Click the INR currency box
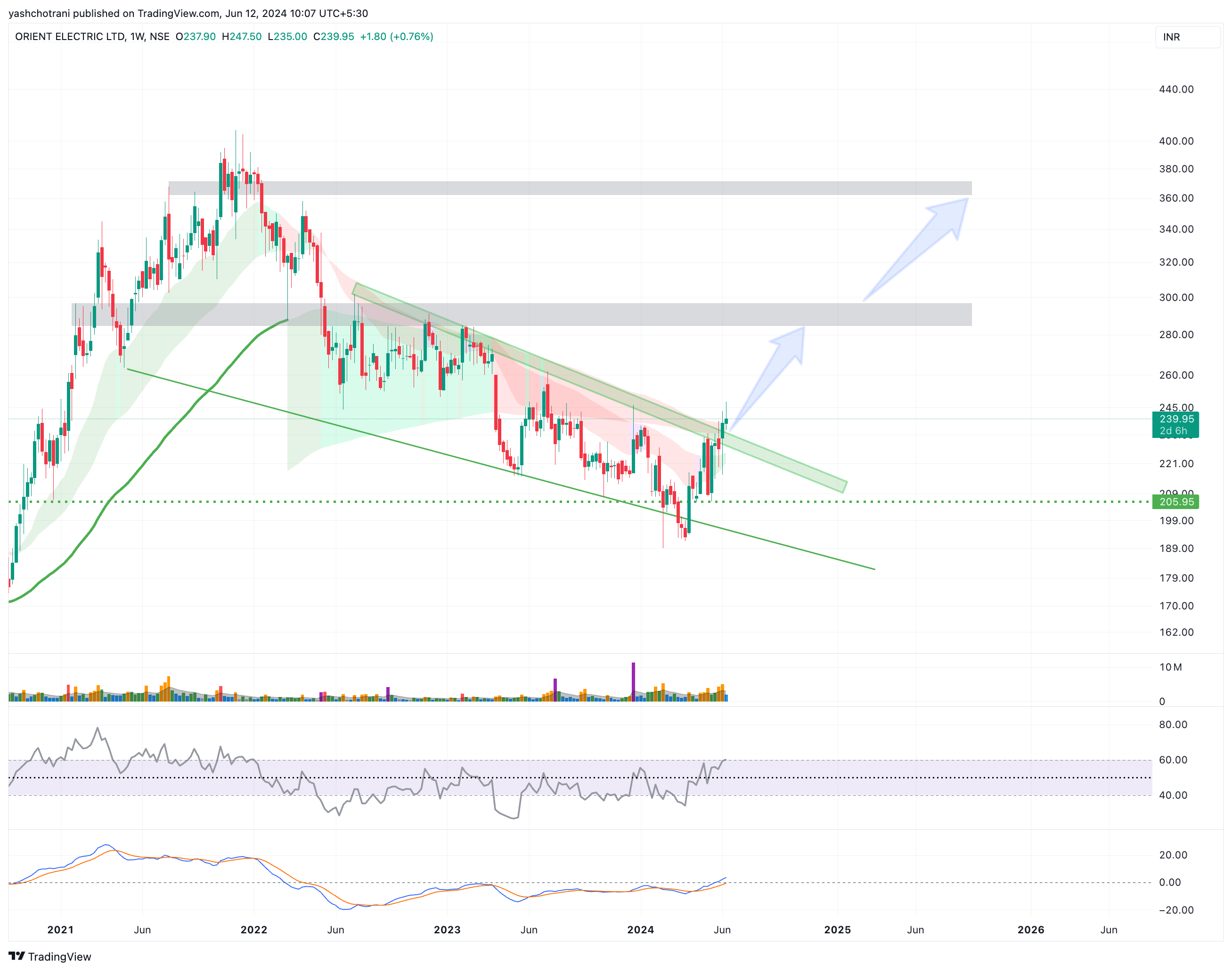 click(x=1188, y=37)
